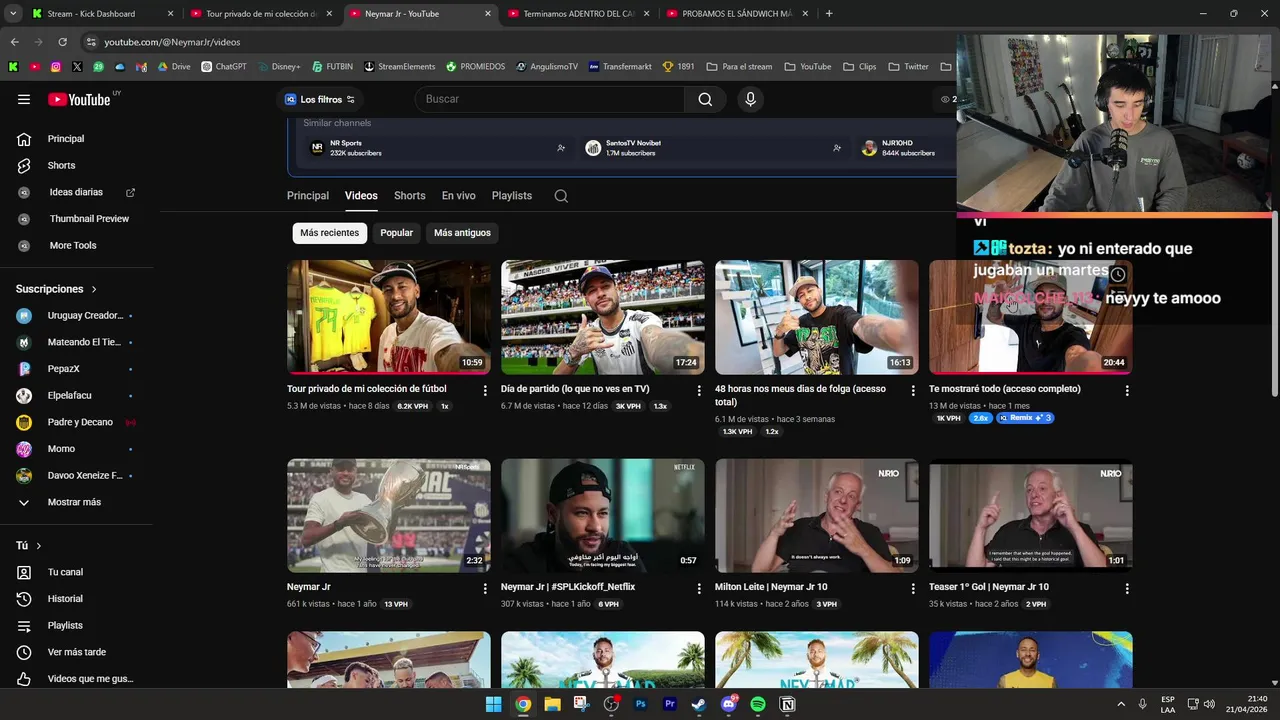The height and width of the screenshot is (720, 1280).
Task: Reload the page in Chrome
Action: click(x=62, y=42)
